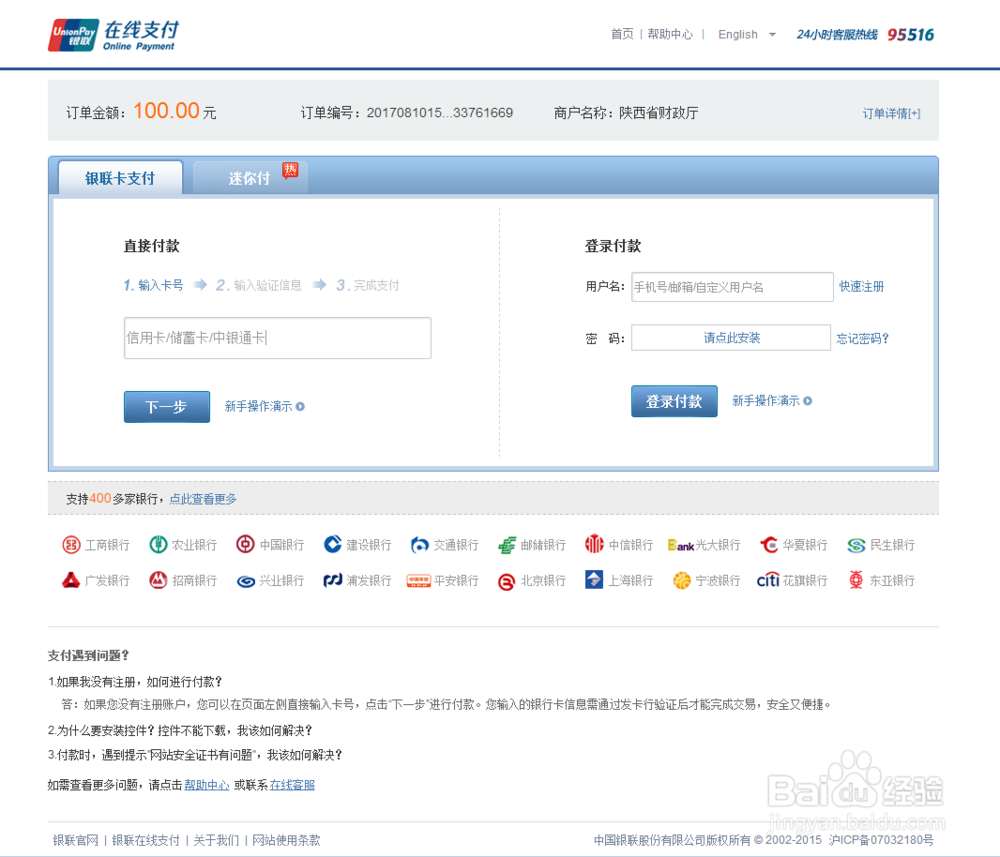Click 快速注册 quick register link
Viewport: 1000px width, 857px height.
[861, 286]
